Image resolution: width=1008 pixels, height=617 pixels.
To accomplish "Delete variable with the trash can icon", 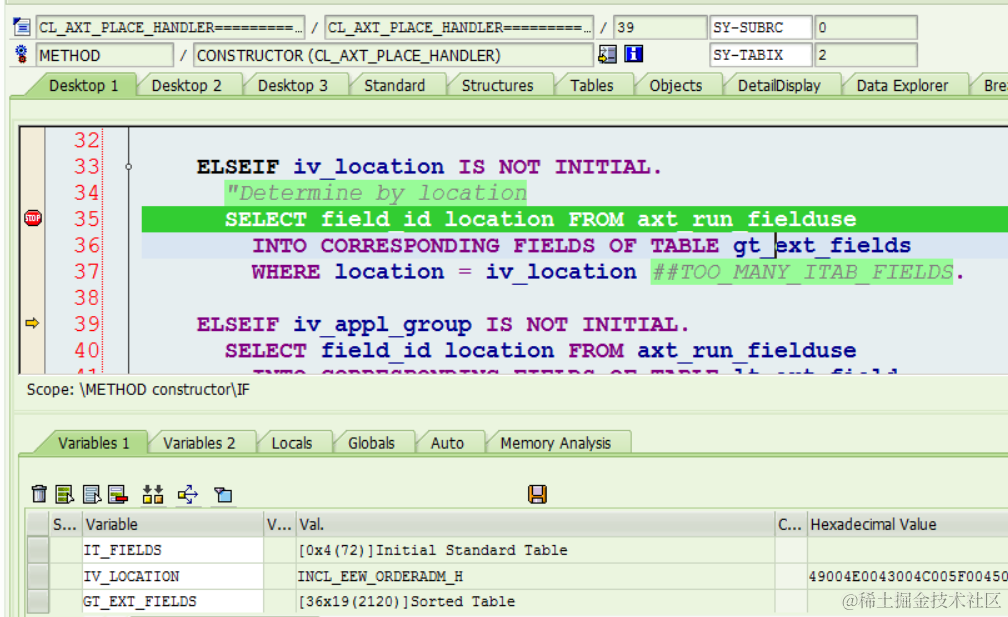I will pos(39,494).
